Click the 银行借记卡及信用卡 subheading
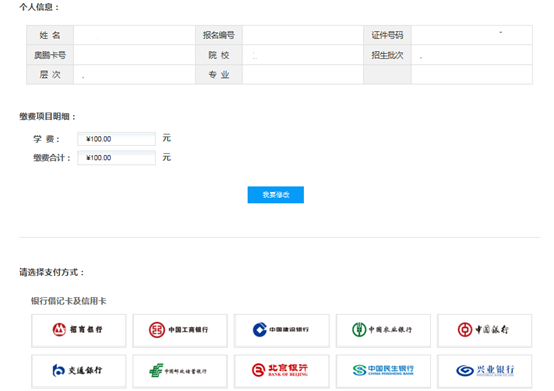This screenshot has width=554, height=391. (x=69, y=301)
